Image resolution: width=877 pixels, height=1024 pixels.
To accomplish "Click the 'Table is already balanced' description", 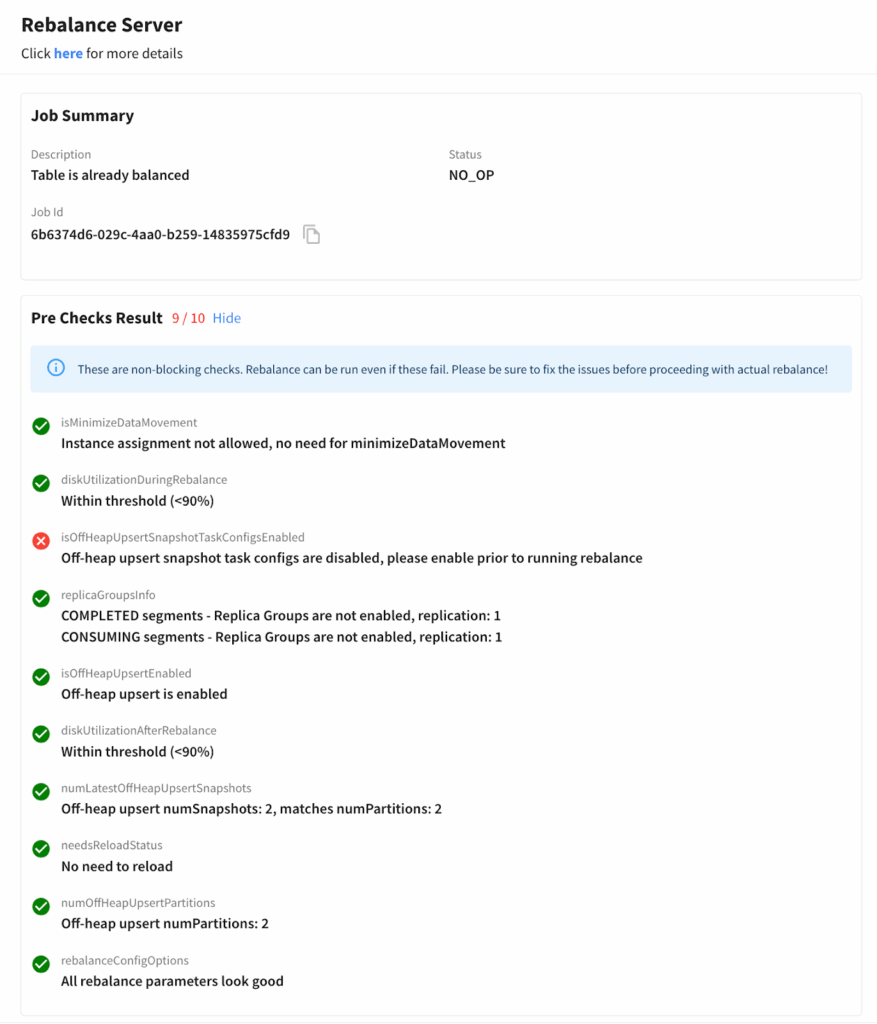I will click(110, 175).
